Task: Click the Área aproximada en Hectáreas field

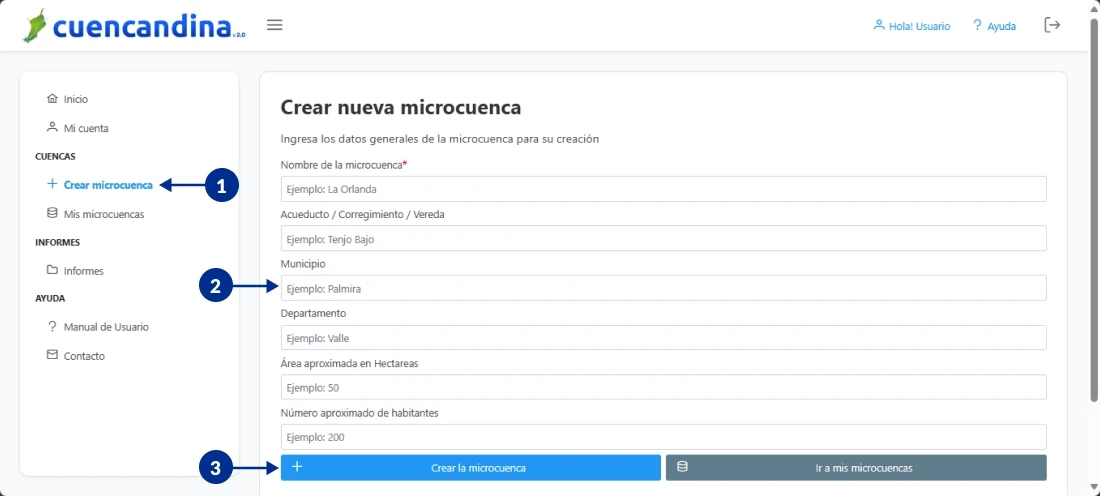Action: (x=663, y=387)
